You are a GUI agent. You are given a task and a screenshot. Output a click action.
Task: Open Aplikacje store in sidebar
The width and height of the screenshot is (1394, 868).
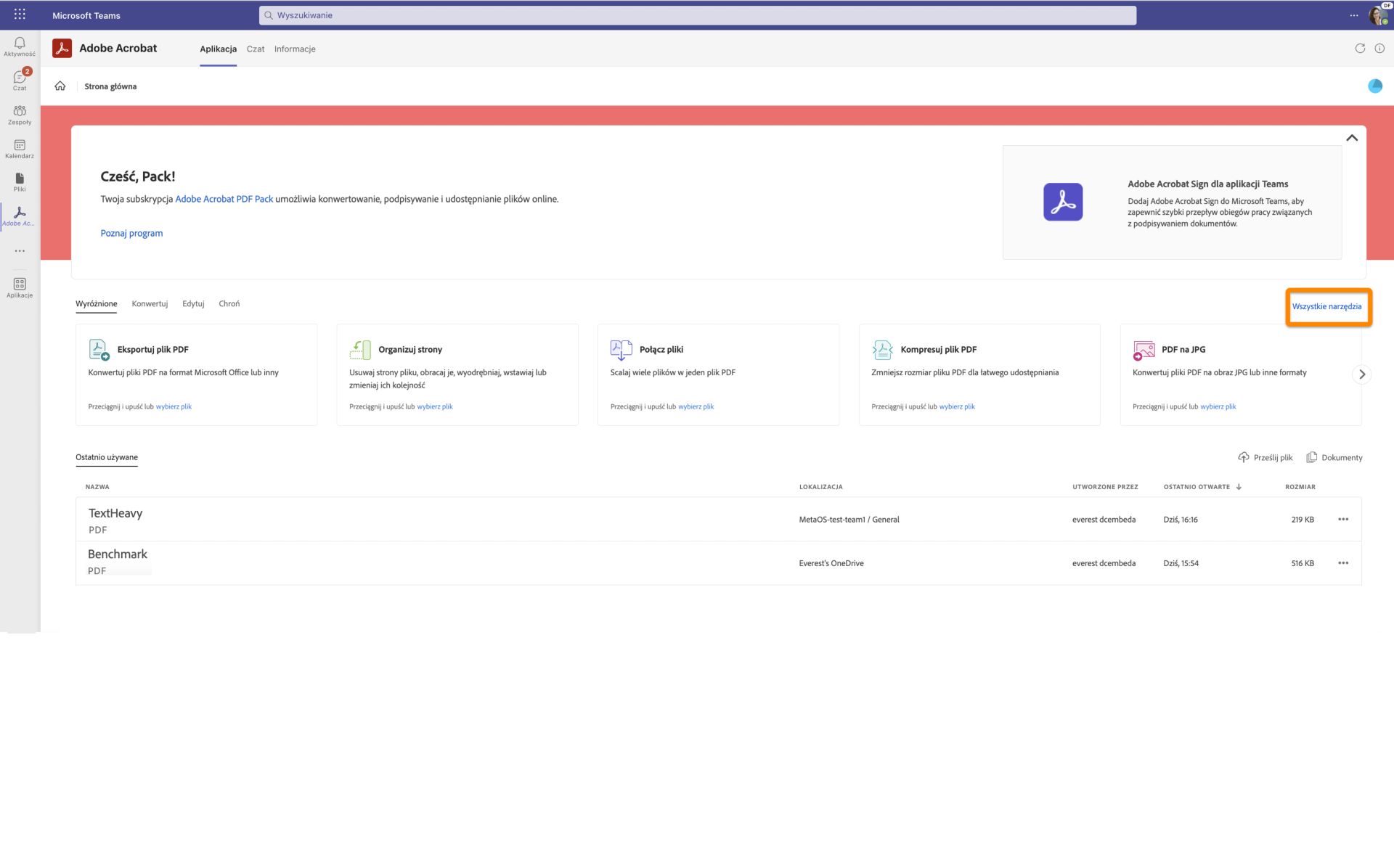(20, 287)
